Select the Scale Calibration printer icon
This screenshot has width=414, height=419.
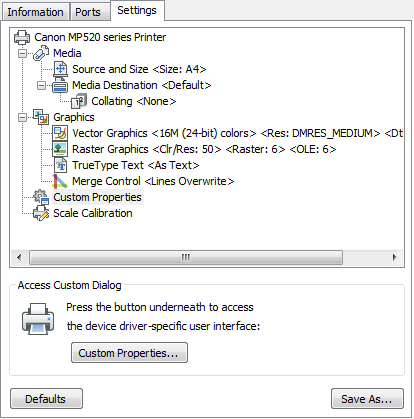click(41, 213)
